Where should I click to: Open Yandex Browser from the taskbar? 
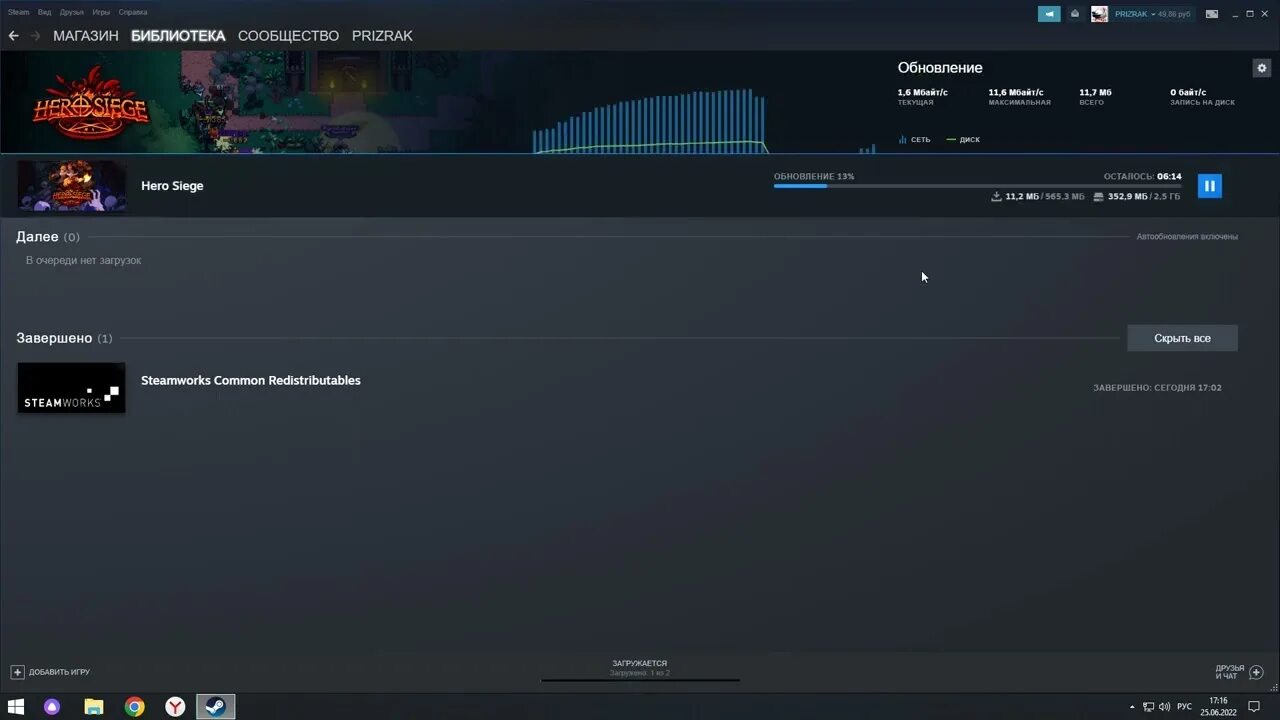click(175, 707)
